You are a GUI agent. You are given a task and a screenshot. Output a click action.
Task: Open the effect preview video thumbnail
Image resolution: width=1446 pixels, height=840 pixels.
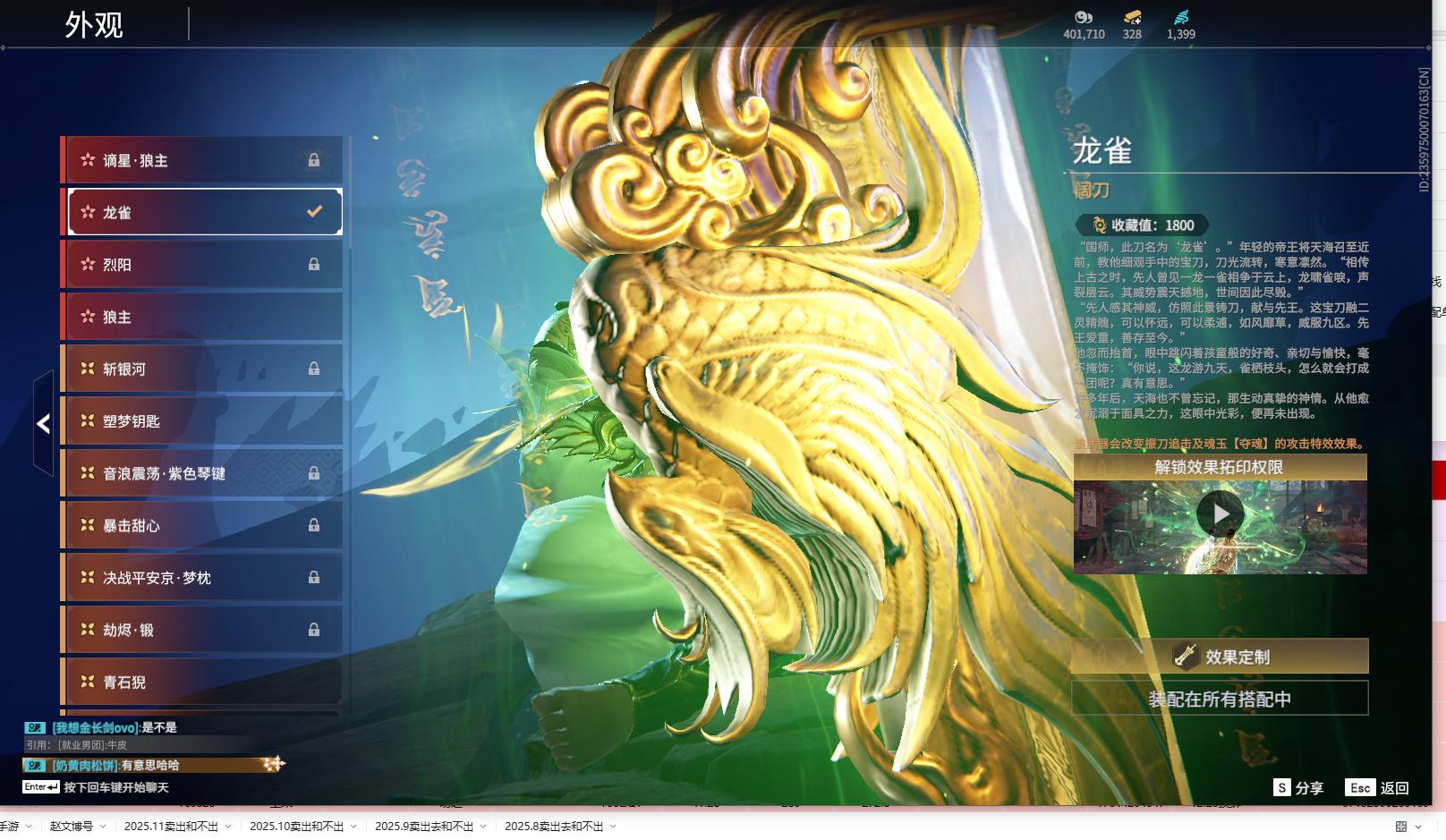(x=1221, y=527)
